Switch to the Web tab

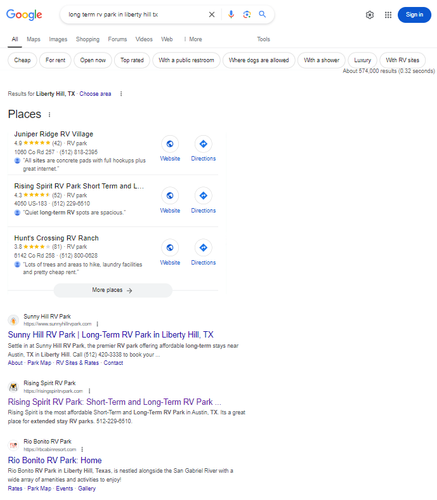(167, 39)
